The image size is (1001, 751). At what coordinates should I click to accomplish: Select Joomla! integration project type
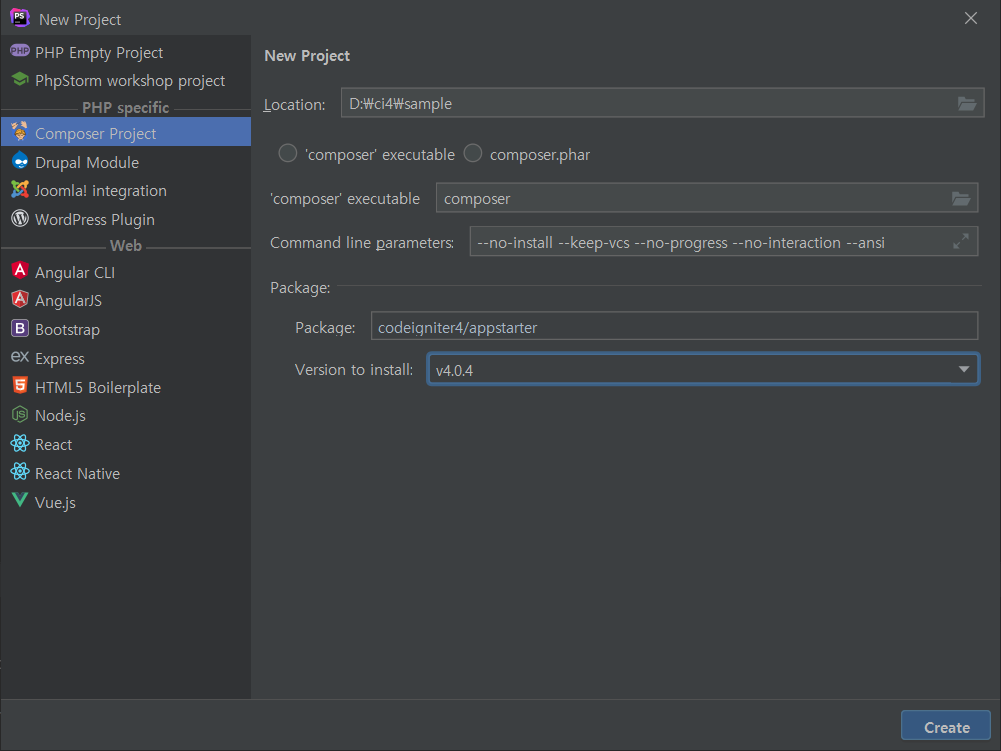[x=126, y=190]
